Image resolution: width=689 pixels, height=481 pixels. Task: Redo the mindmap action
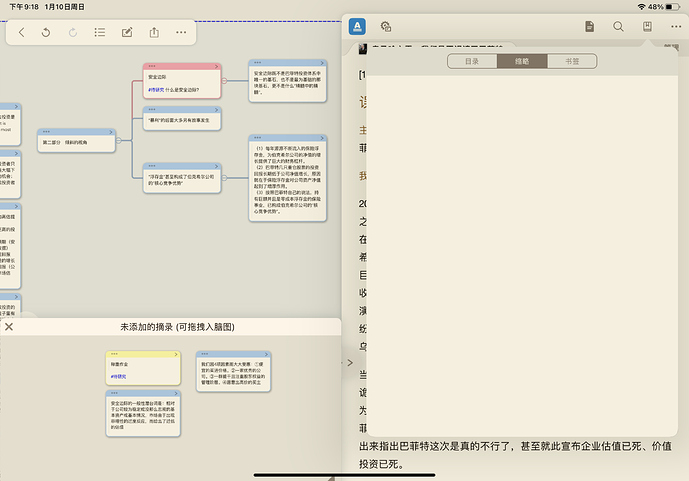73,32
